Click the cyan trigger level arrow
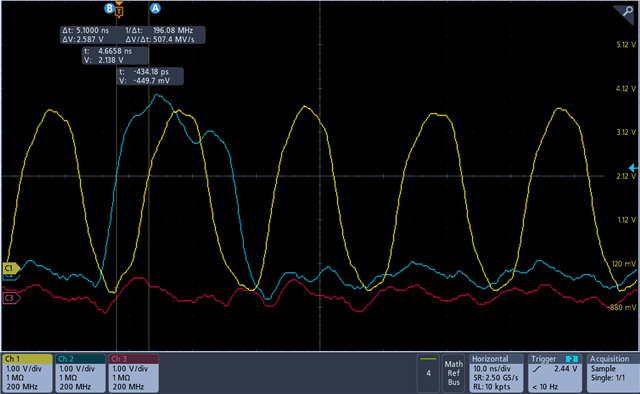The width and height of the screenshot is (640, 394). tap(633, 168)
